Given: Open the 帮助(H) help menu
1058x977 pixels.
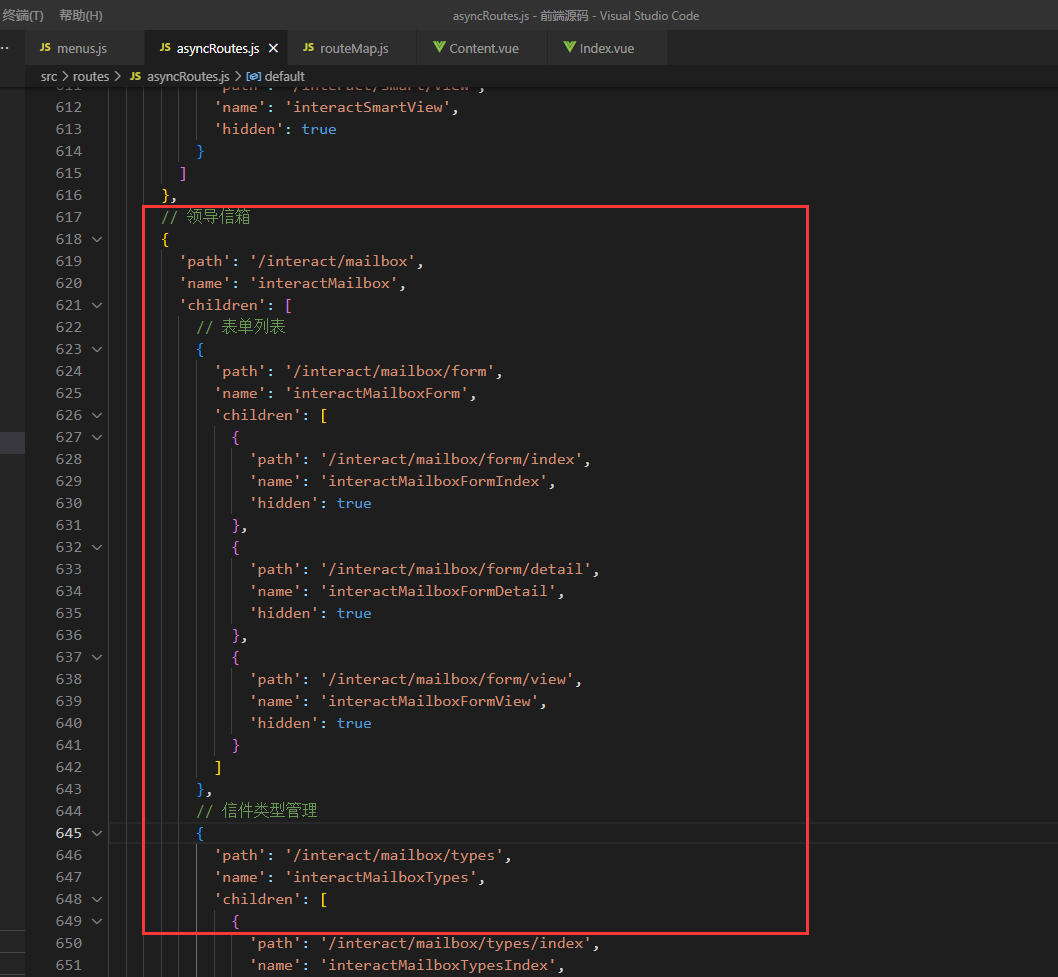Looking at the screenshot, I should click(x=80, y=16).
